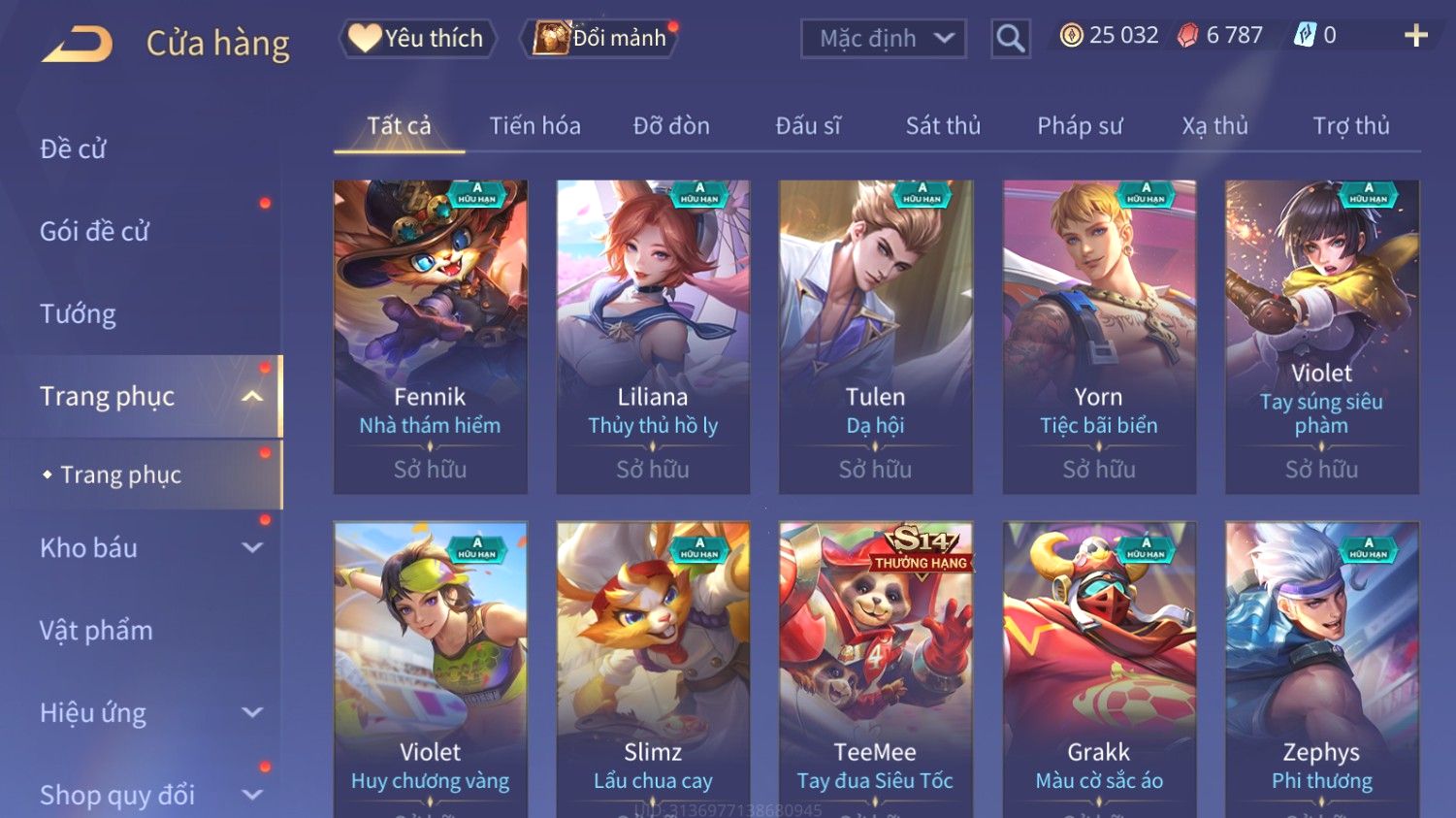Open the search magnifier icon
The image size is (1456, 818).
click(1010, 39)
